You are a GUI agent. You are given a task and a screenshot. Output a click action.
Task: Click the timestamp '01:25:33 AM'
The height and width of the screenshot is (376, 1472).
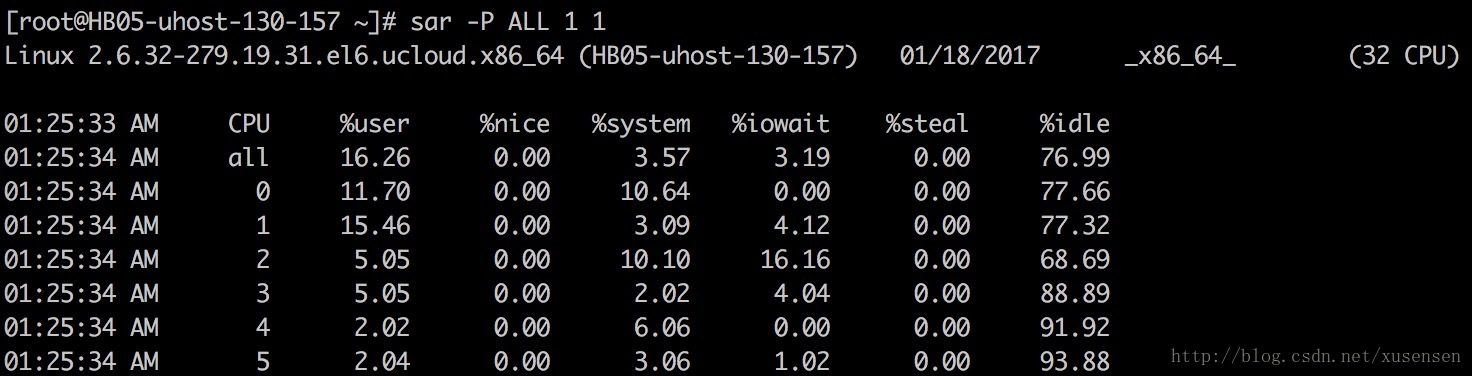(81, 124)
